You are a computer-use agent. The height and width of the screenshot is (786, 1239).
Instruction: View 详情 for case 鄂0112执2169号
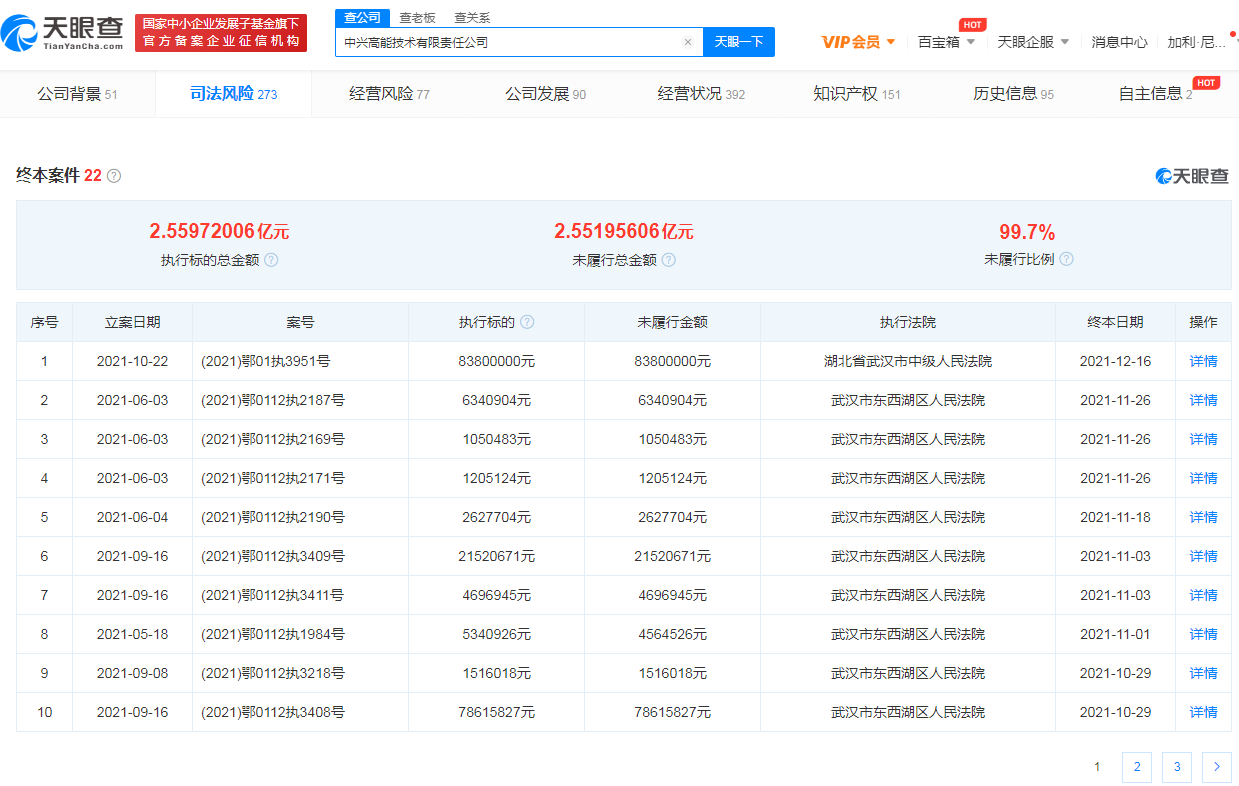1203,439
